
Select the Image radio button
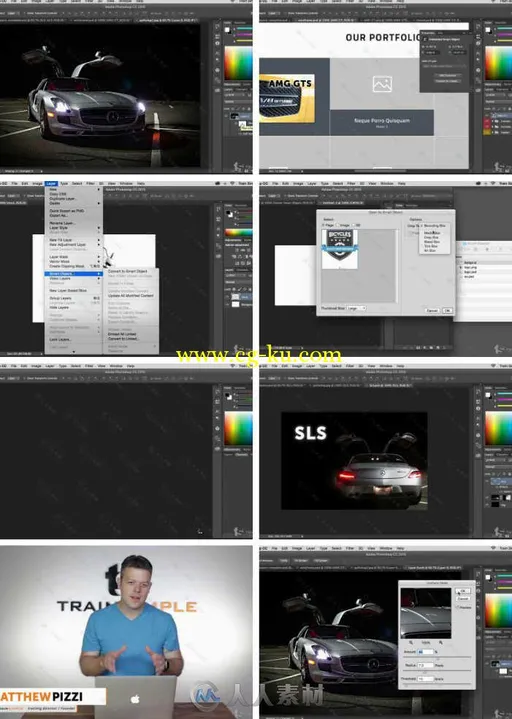(338, 225)
